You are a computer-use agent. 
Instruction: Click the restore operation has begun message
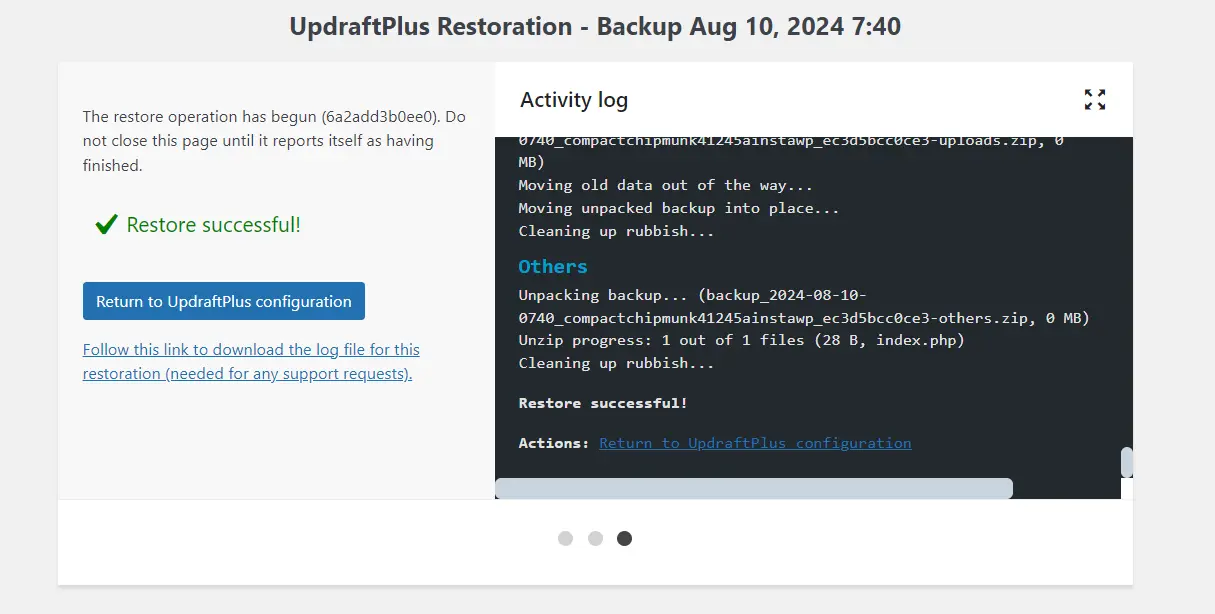tap(274, 141)
